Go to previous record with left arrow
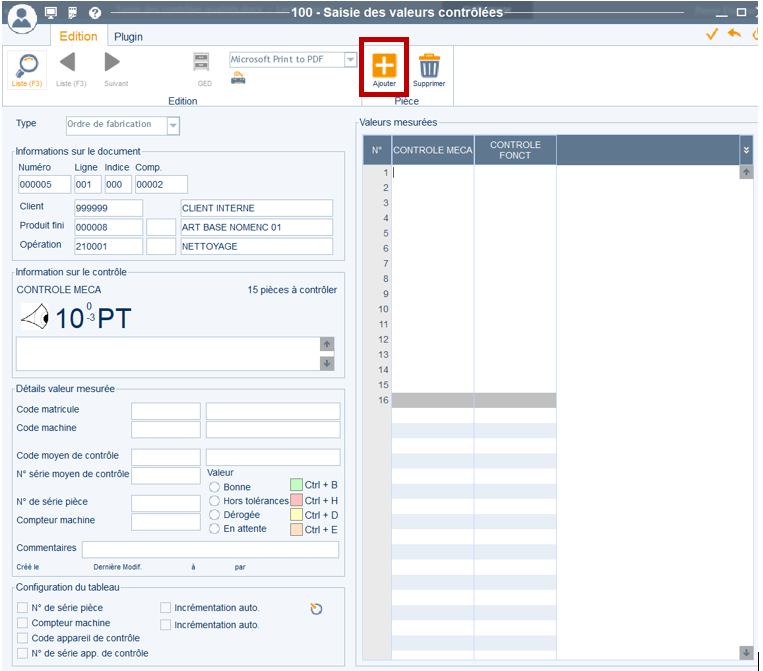Screen dimensions: 763x671 (x=68, y=62)
